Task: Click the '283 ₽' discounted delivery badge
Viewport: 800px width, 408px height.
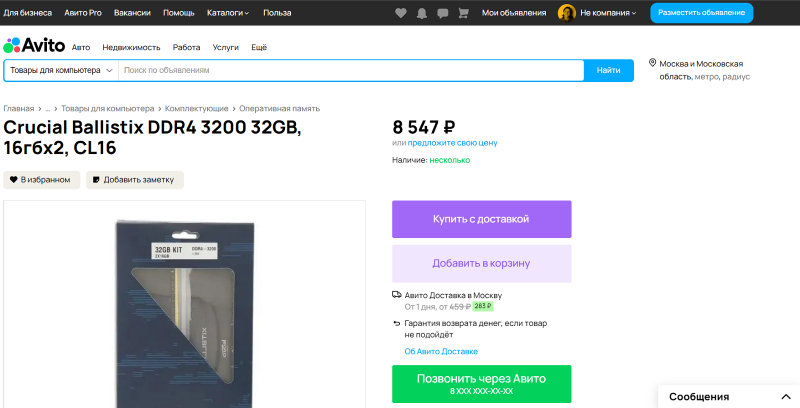Action: click(483, 307)
